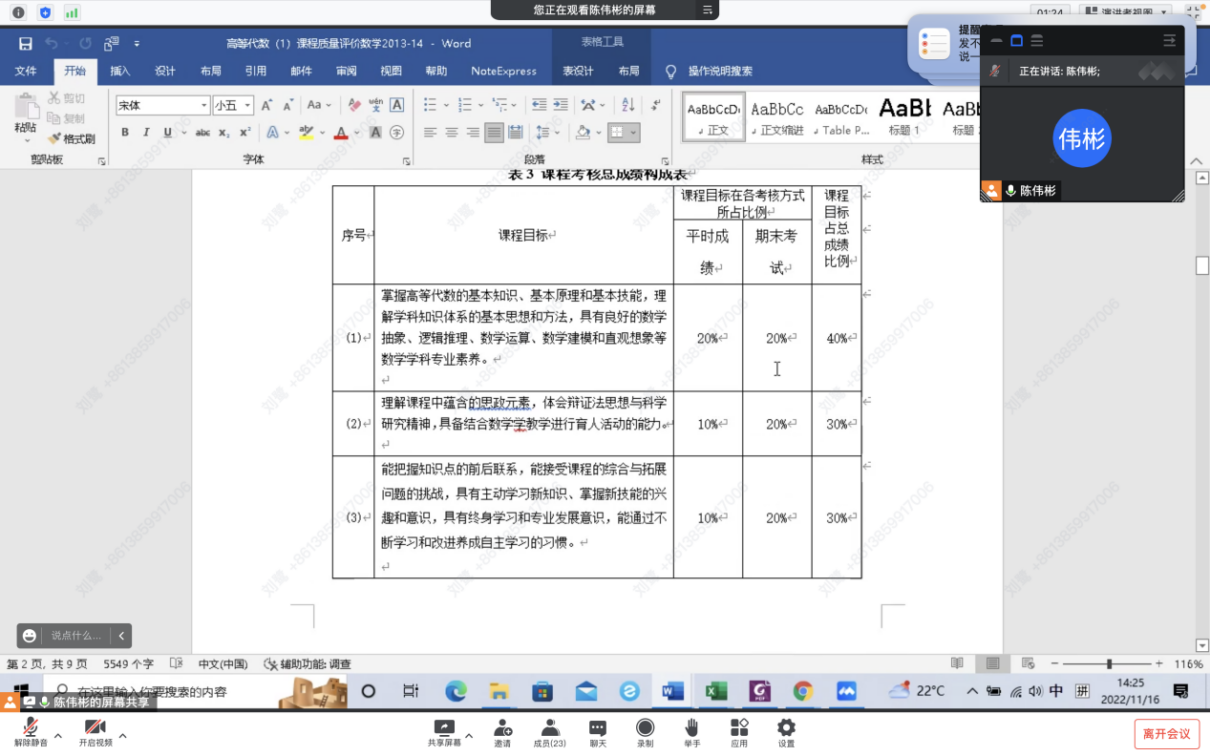Raise hand using the 举手 icon
This screenshot has height=756, width=1210.
(x=692, y=732)
